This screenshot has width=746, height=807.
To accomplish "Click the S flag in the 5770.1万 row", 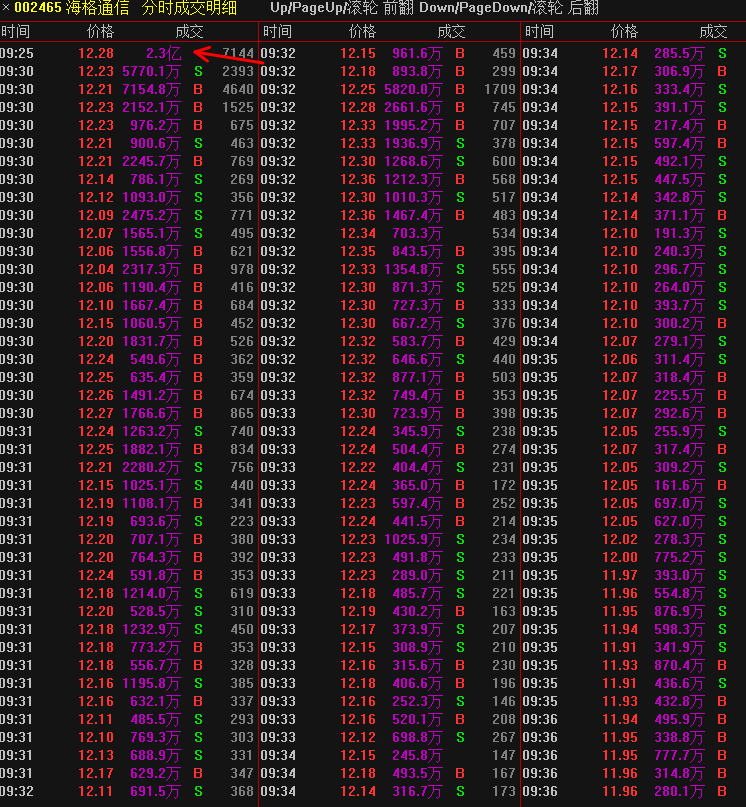I will [198, 72].
